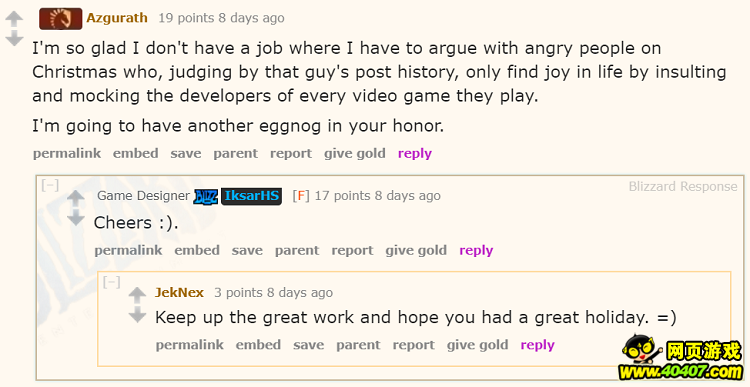
Task: Open IksarHS user profile link
Action: tap(252, 196)
